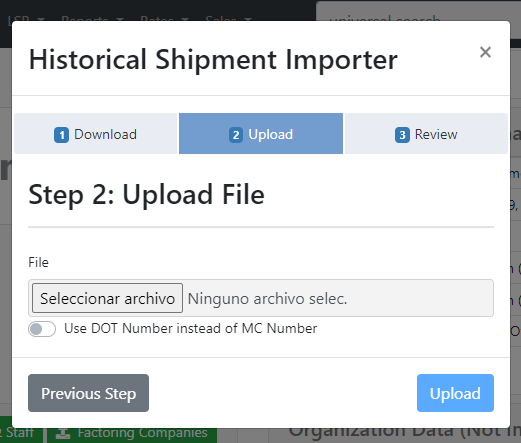Go to the Review step tab

coord(426,134)
